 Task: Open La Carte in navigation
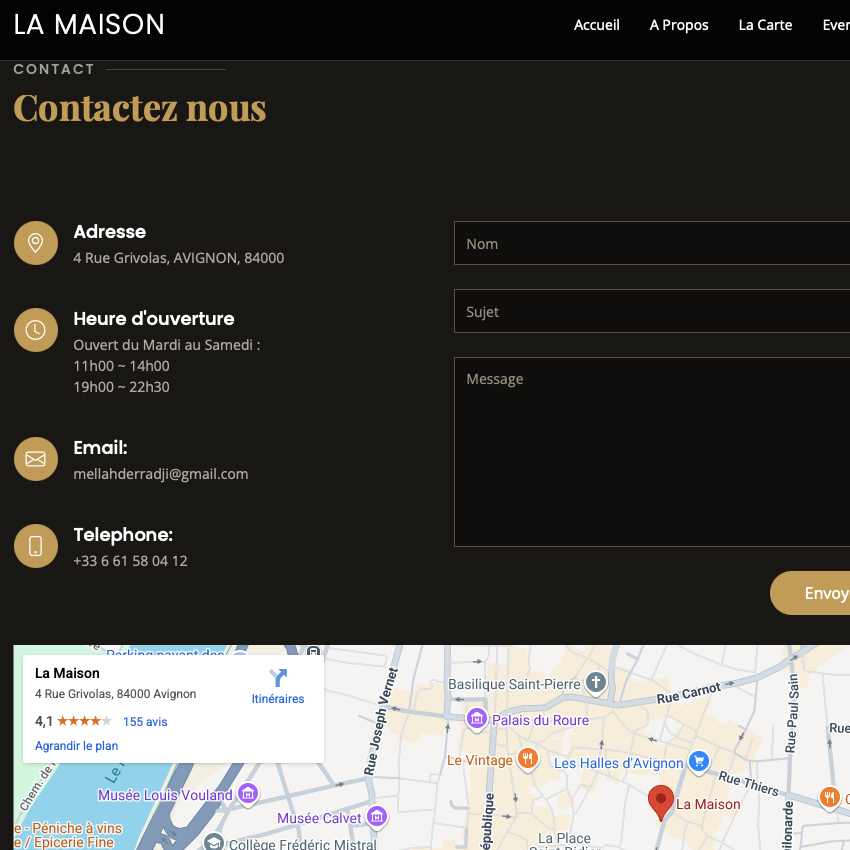(765, 25)
